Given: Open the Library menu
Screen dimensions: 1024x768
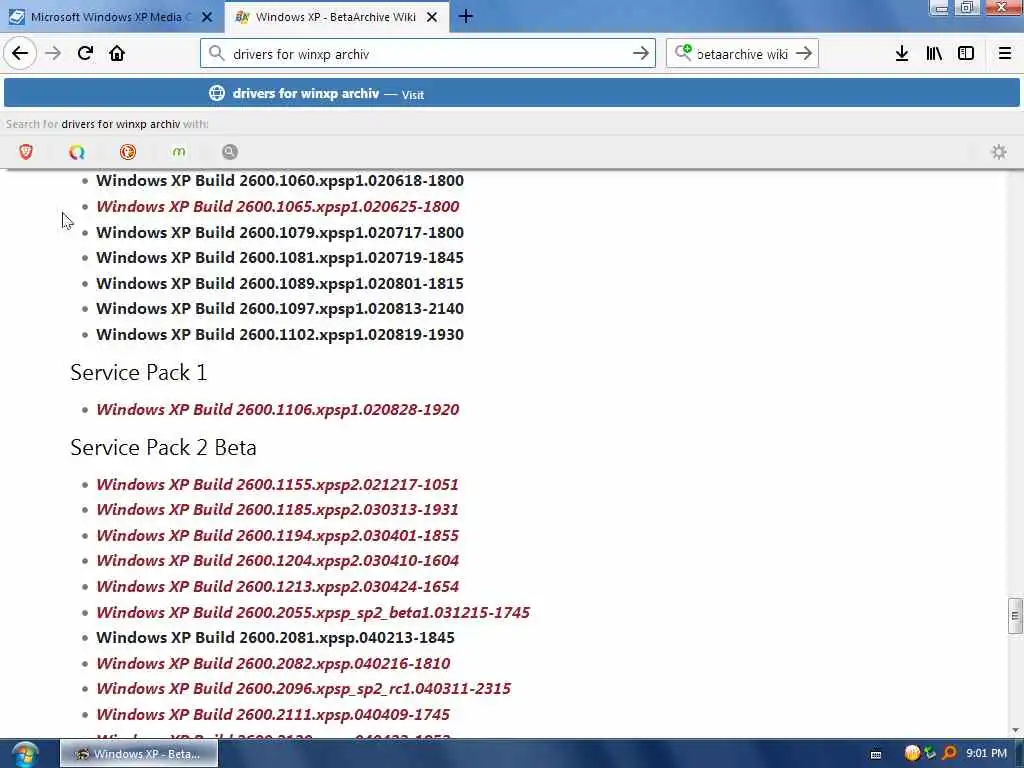Looking at the screenshot, I should (934, 54).
